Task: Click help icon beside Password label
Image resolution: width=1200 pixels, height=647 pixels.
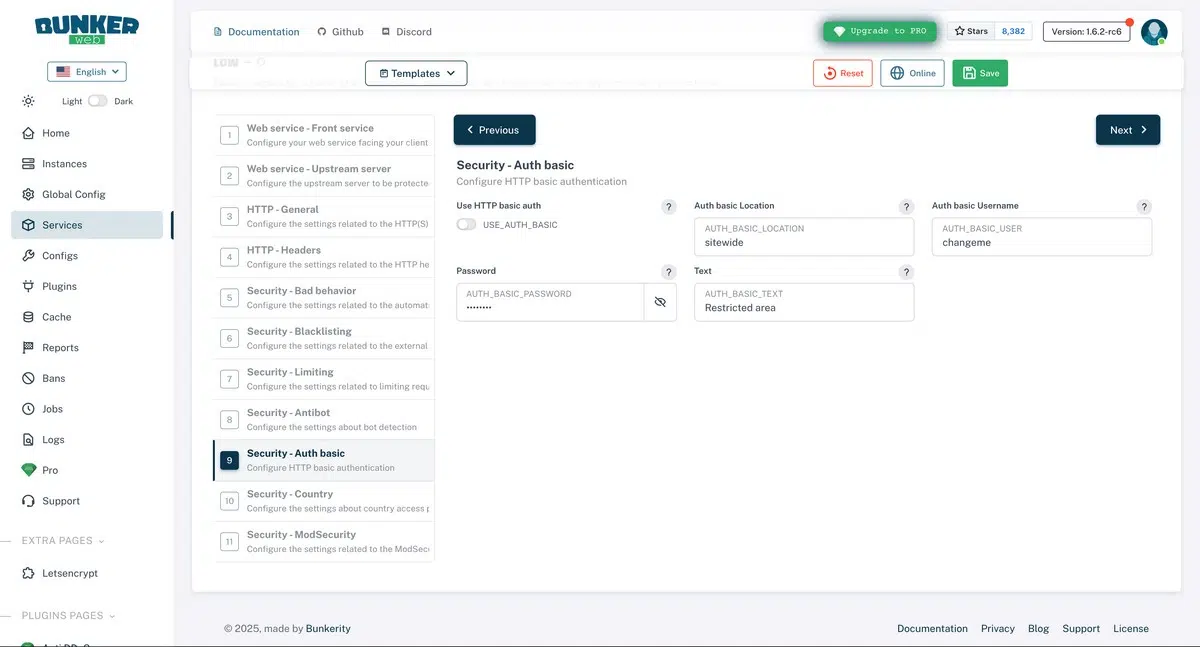Action: click(669, 272)
